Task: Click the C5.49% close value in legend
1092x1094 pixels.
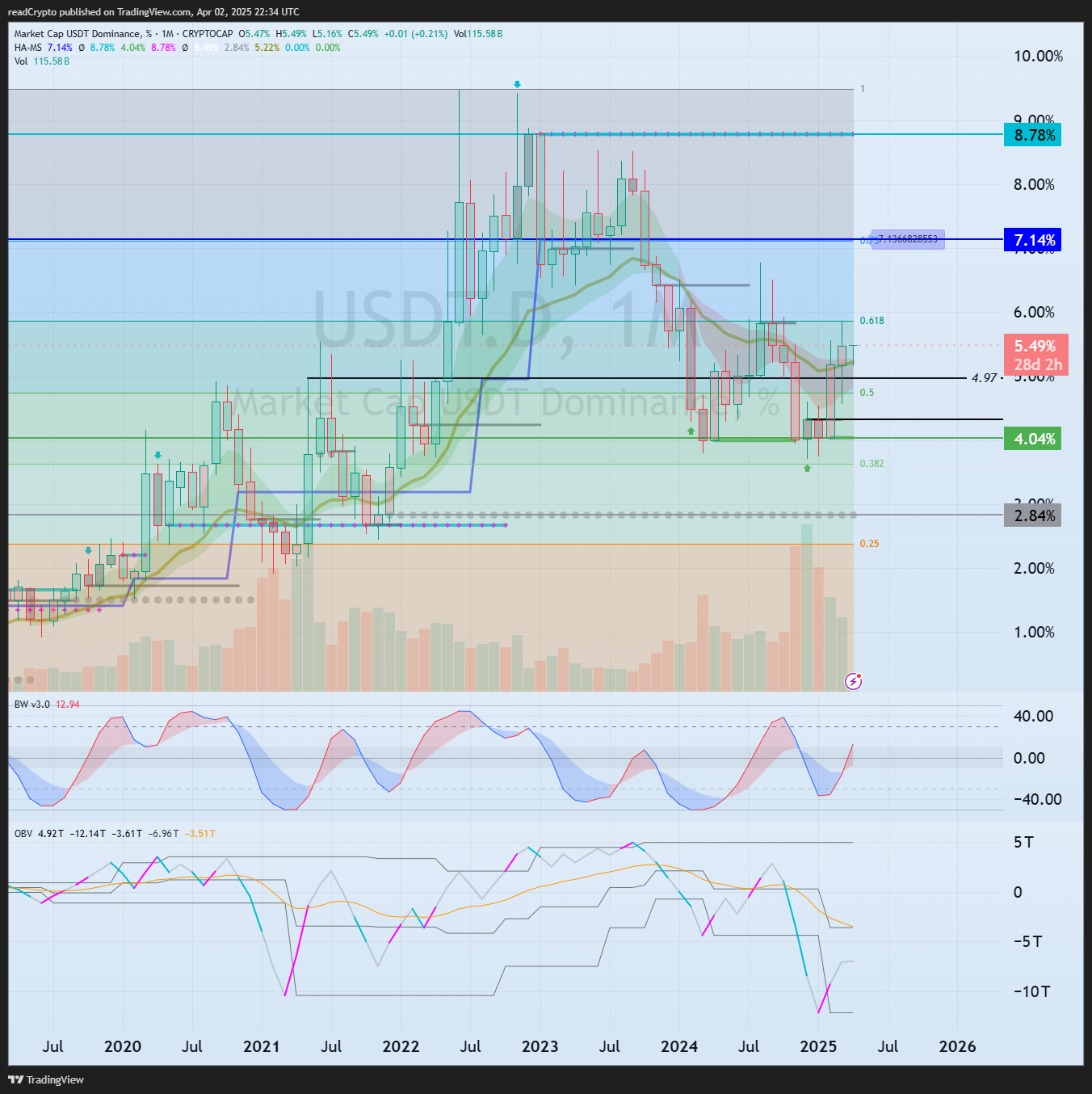Action: click(363, 34)
